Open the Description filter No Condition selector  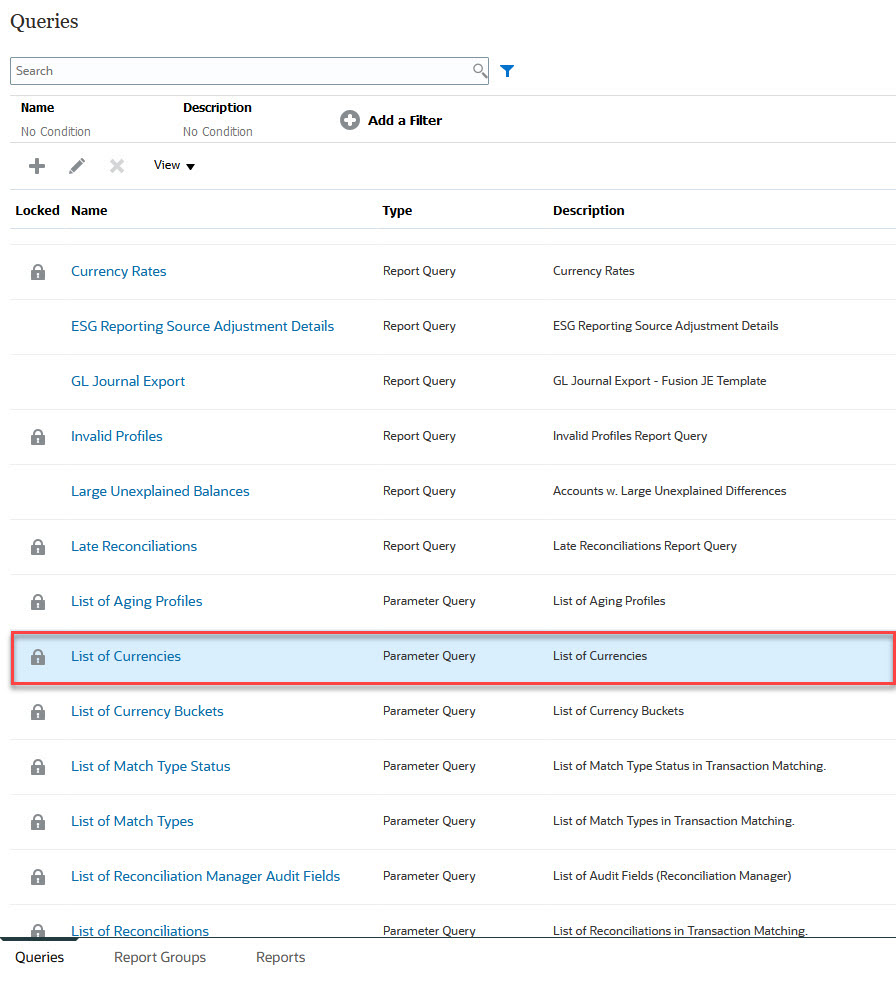coord(218,132)
